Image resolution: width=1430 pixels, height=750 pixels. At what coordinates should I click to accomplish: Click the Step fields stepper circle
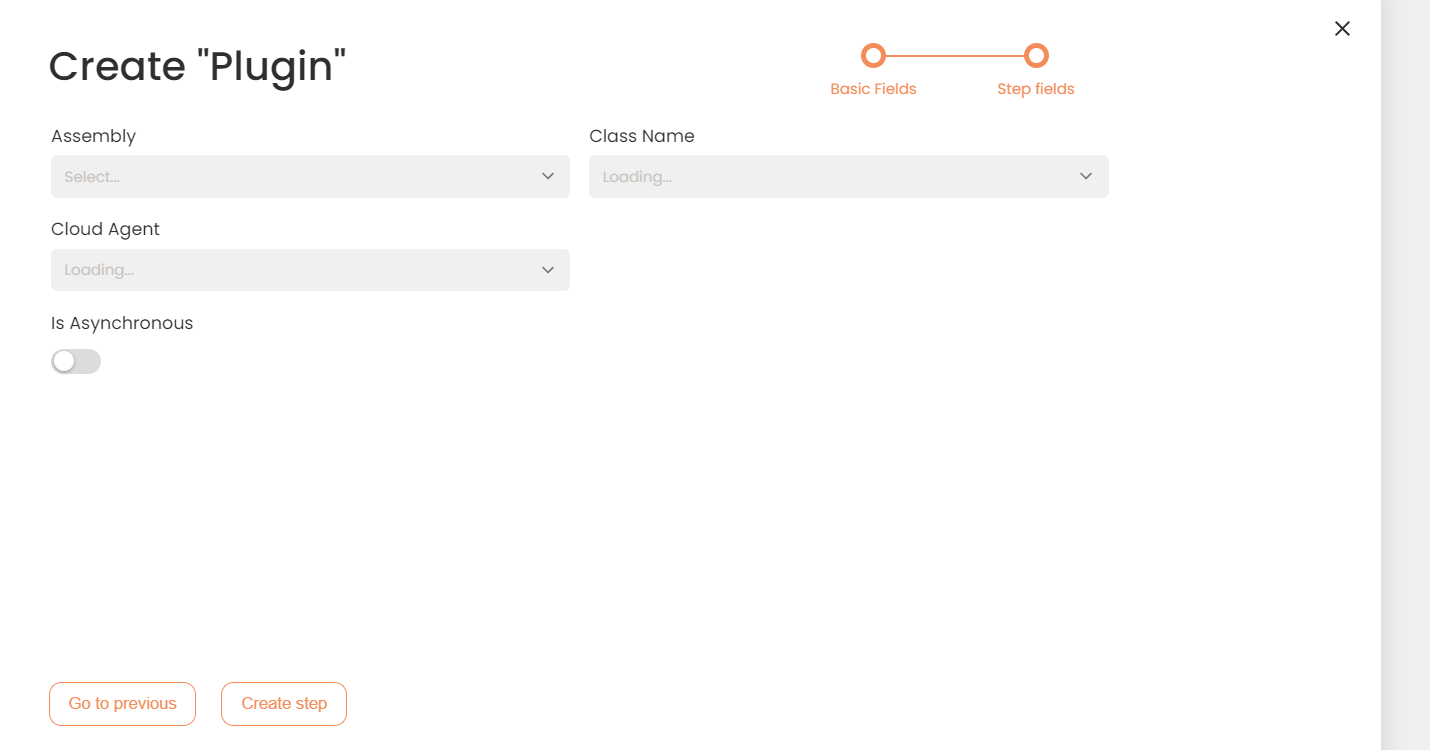click(x=1036, y=55)
